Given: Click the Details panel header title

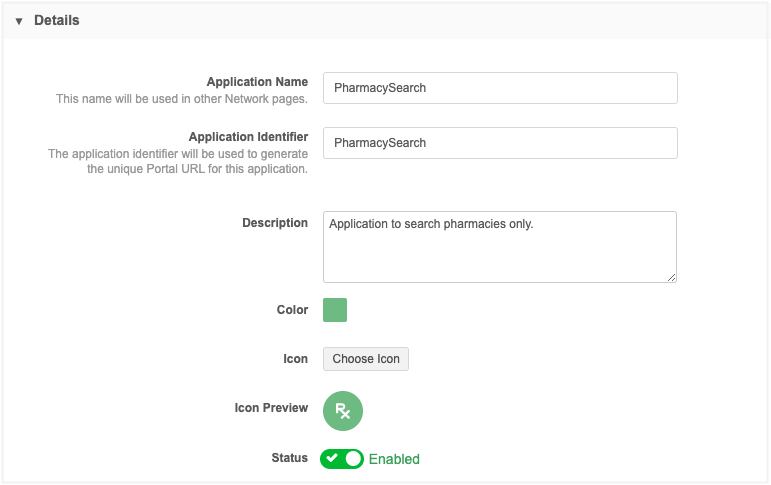Looking at the screenshot, I should 56,20.
